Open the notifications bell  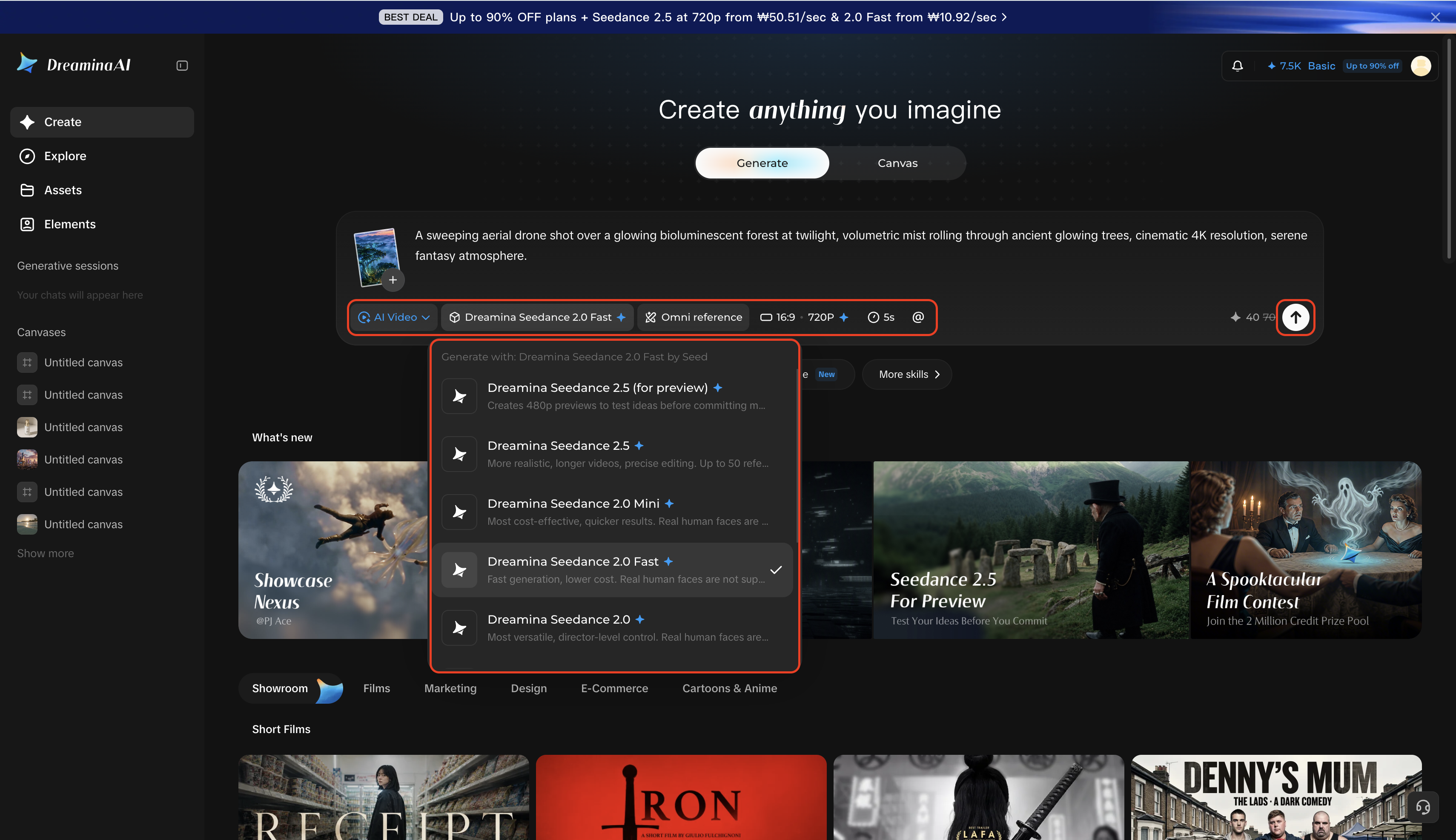1238,66
